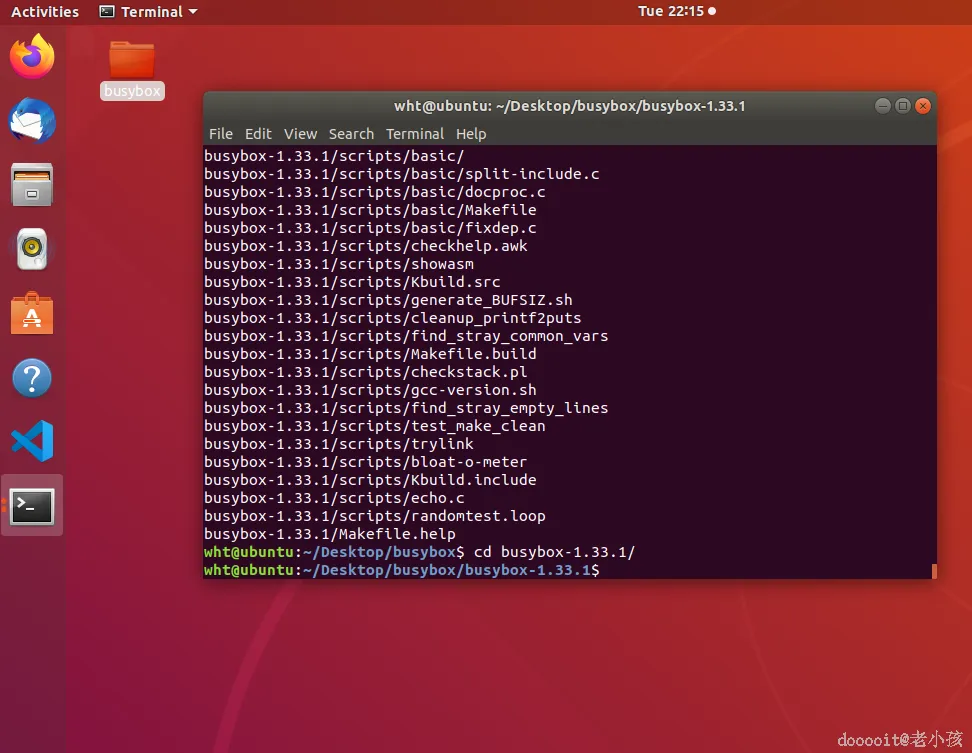Open the Search menu
The width and height of the screenshot is (972, 753).
pos(351,134)
